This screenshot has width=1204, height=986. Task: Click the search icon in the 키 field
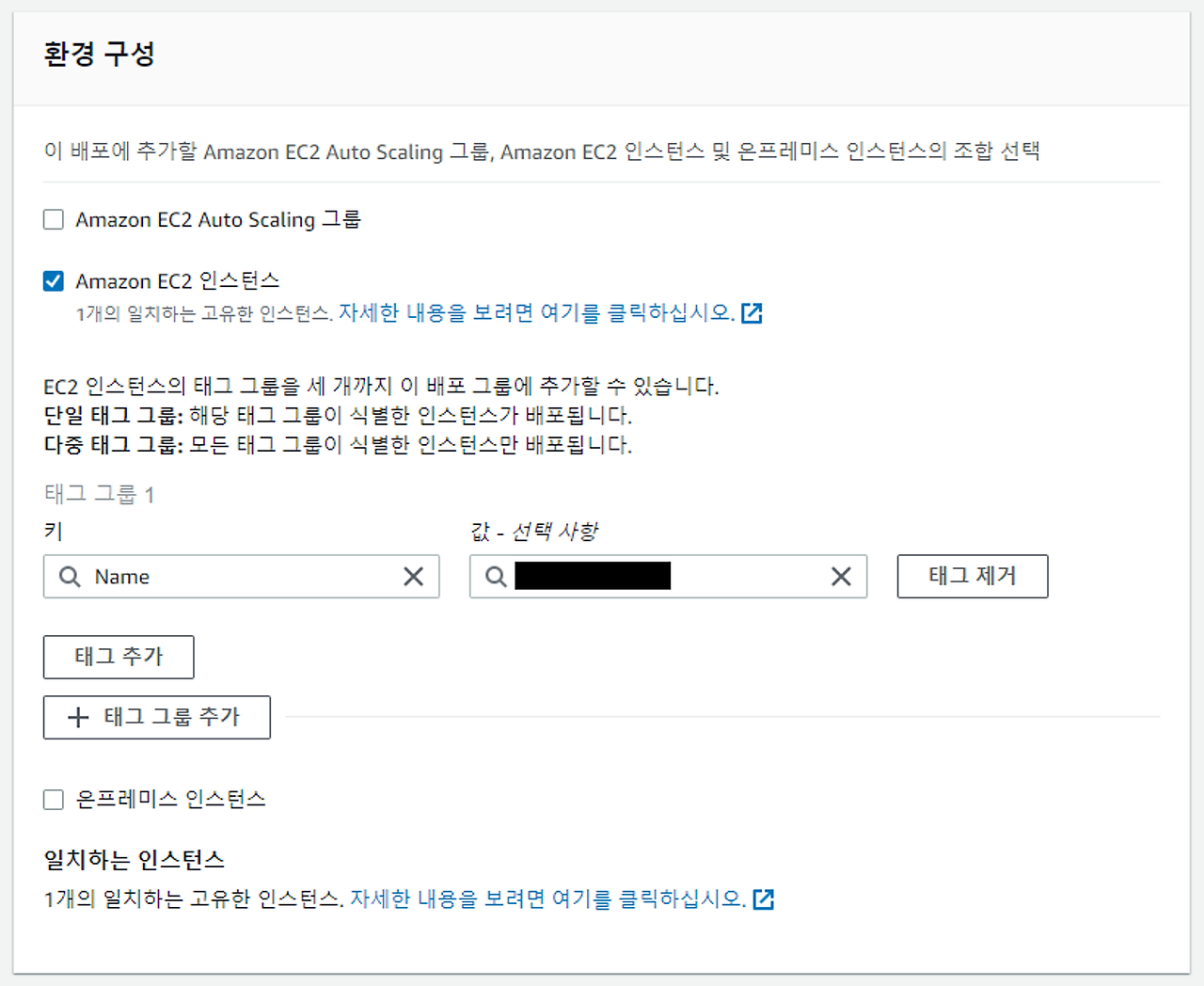70,577
